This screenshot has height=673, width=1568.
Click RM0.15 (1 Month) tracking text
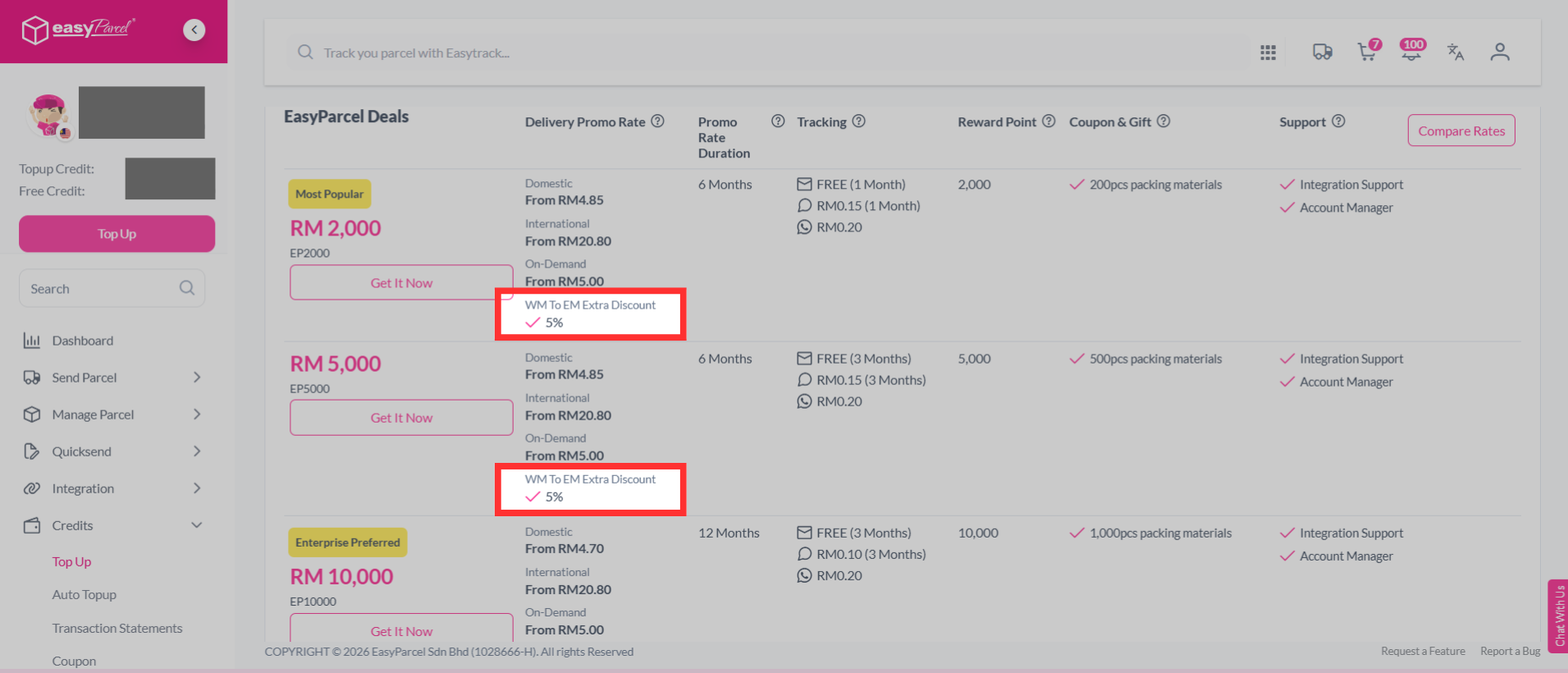tap(868, 206)
